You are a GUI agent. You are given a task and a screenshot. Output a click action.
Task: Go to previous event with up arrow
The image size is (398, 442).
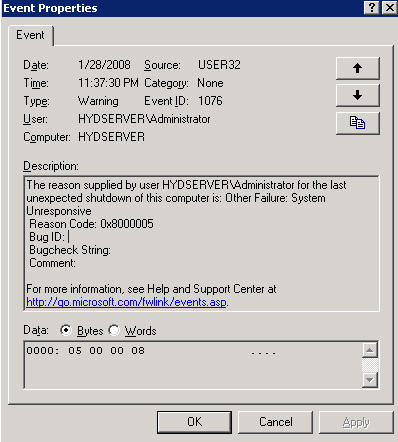pyautogui.click(x=358, y=68)
